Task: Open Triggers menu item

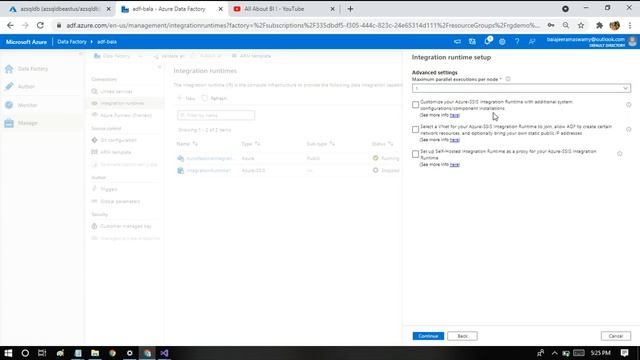Action: [109, 189]
